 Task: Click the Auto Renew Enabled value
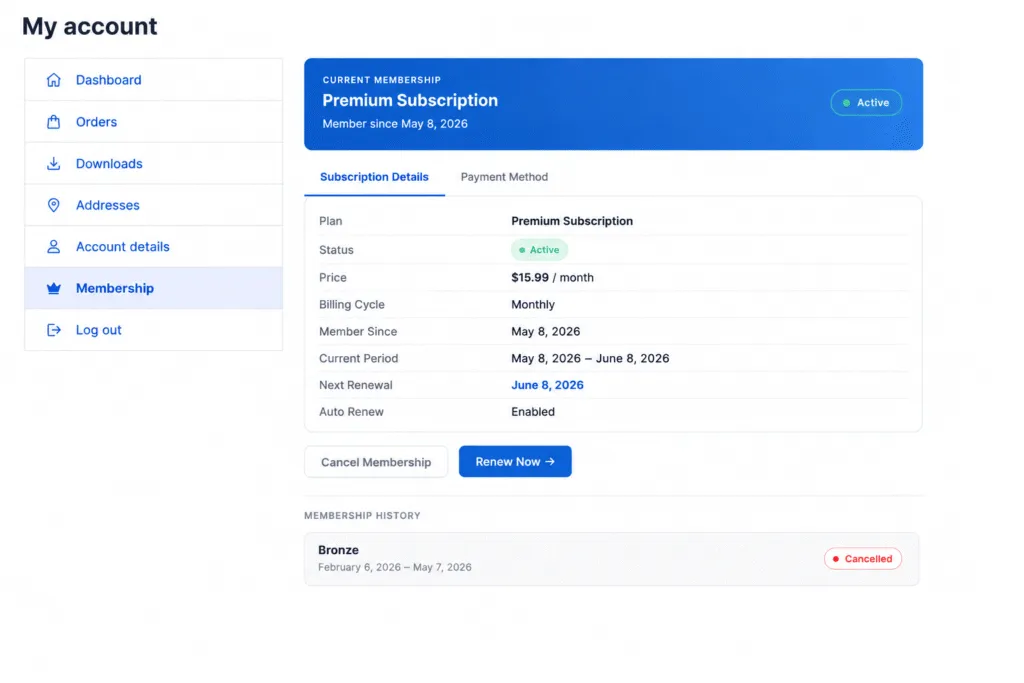[x=533, y=412]
